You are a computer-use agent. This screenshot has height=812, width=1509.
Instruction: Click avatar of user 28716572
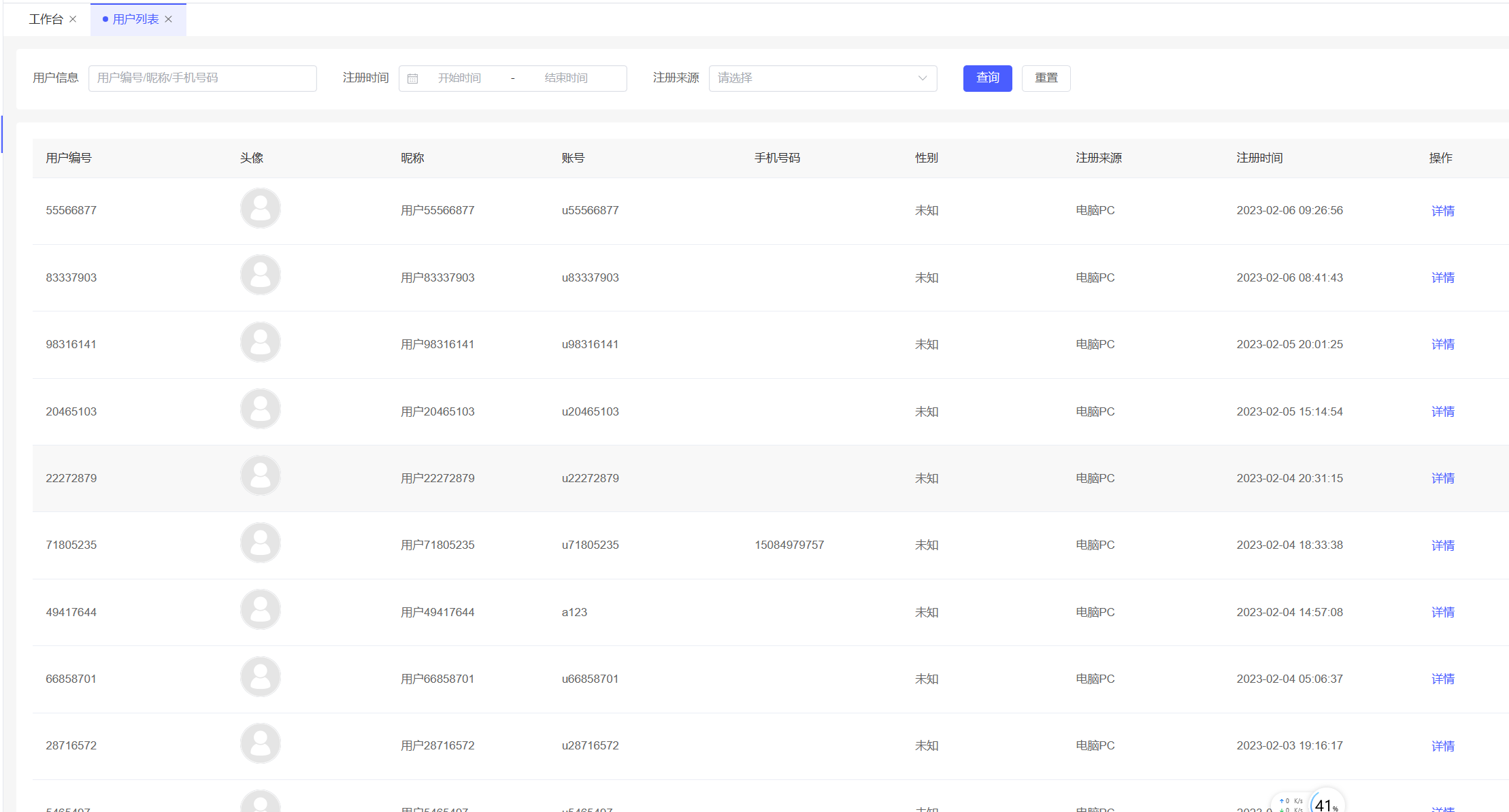coord(261,743)
